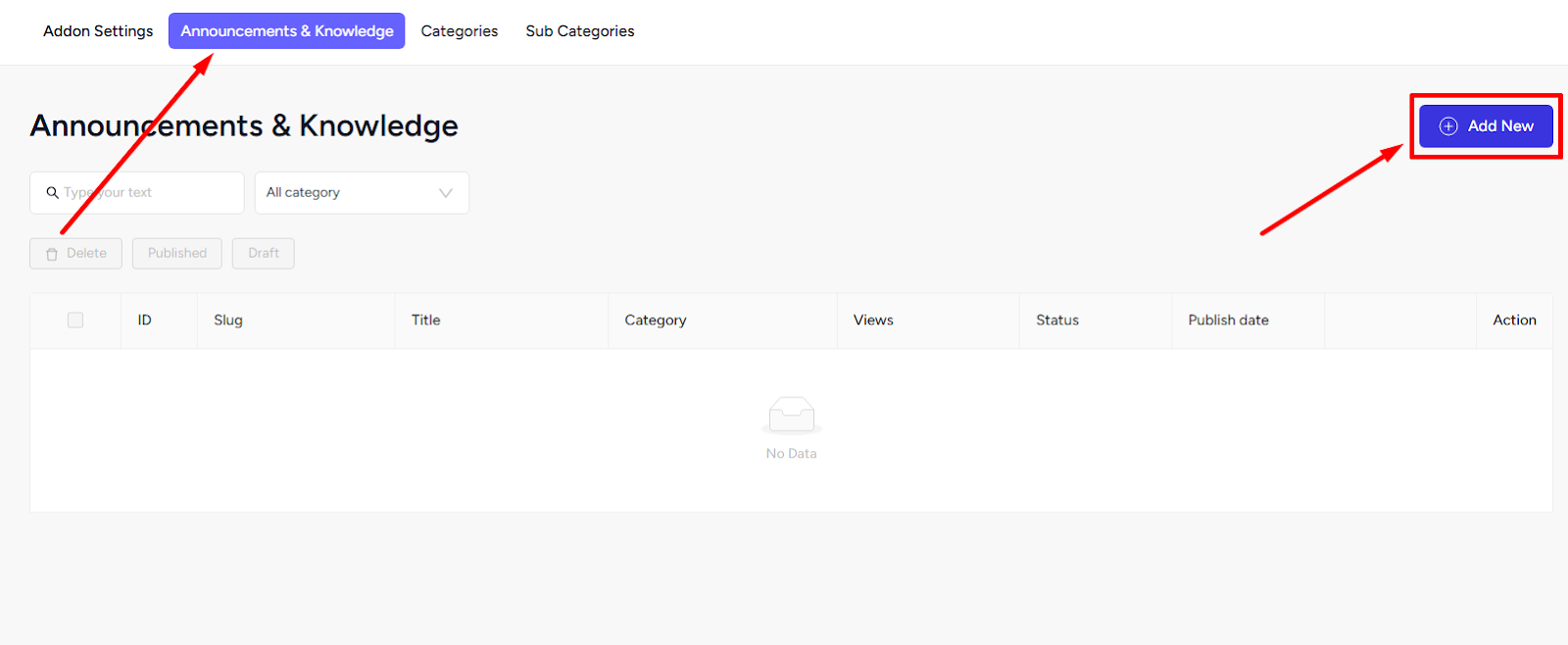Tick the select-all checkbox in table header
Image resolution: width=1568 pixels, height=645 pixels.
point(75,321)
